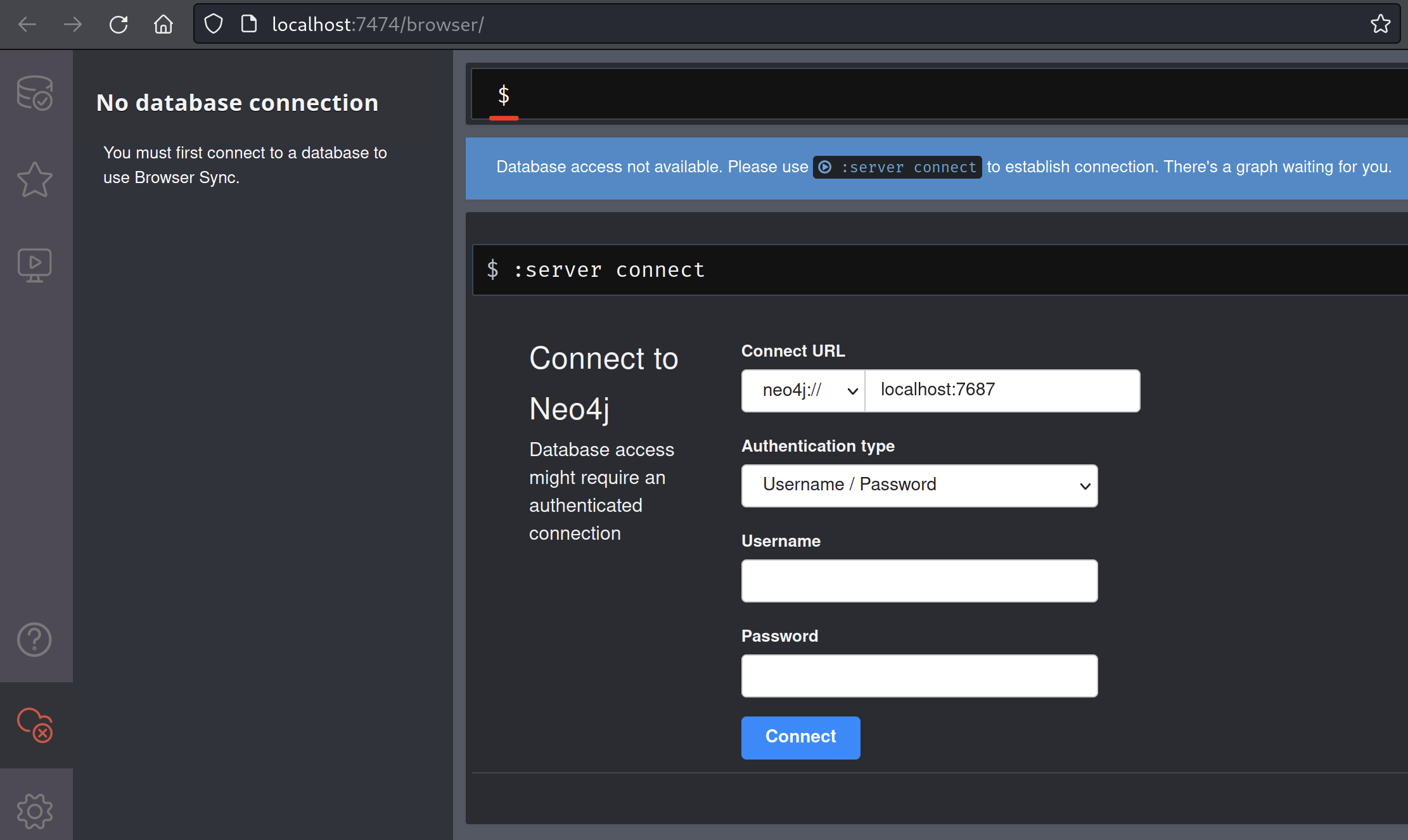Viewport: 1408px width, 840px height.
Task: Open the Project Guides play icon
Action: pyautogui.click(x=35, y=264)
